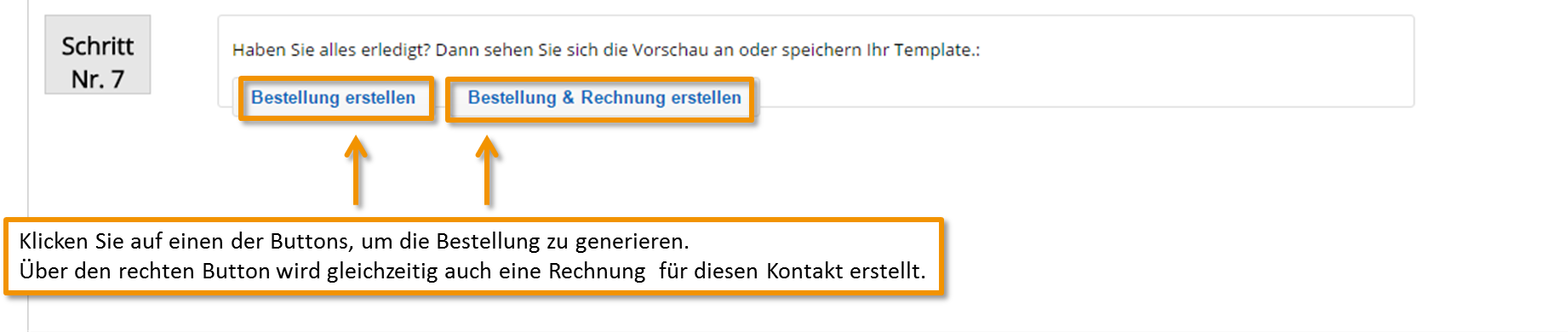The height and width of the screenshot is (332, 1568).
Task: Select the callout line starting 'Über den rechten Button'
Action: click(472, 272)
